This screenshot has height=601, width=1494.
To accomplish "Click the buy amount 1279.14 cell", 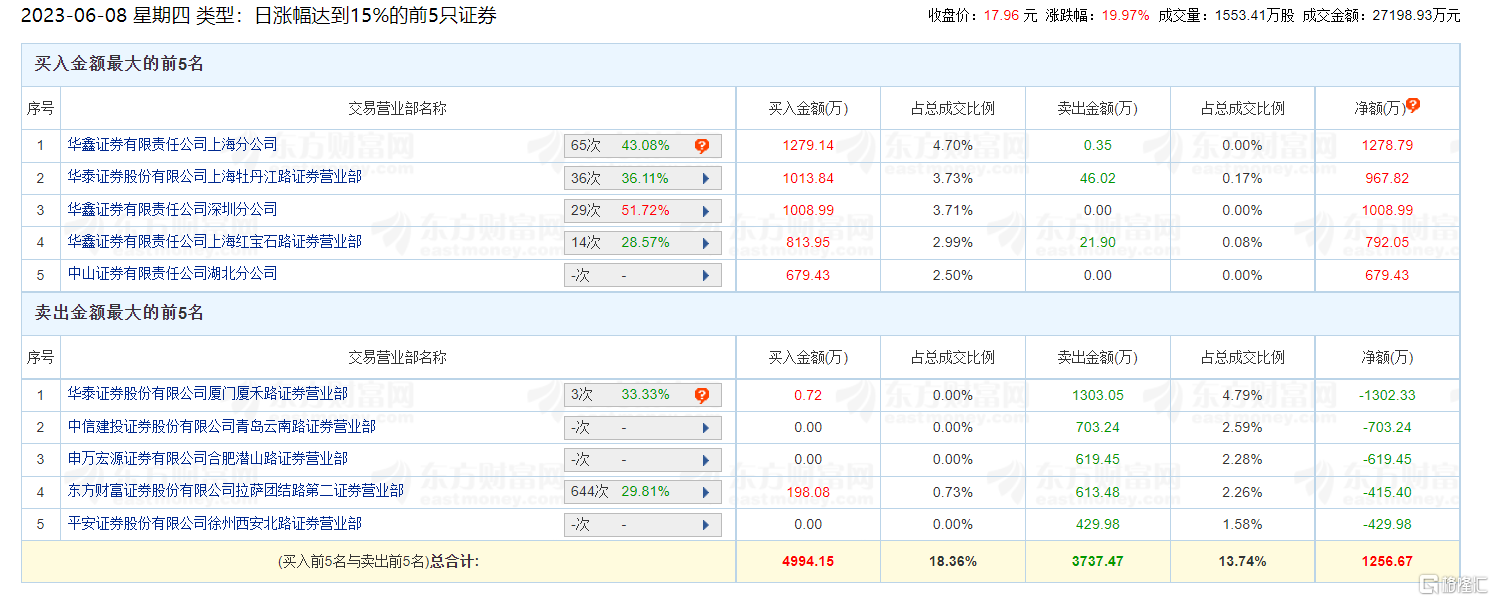I will (808, 145).
